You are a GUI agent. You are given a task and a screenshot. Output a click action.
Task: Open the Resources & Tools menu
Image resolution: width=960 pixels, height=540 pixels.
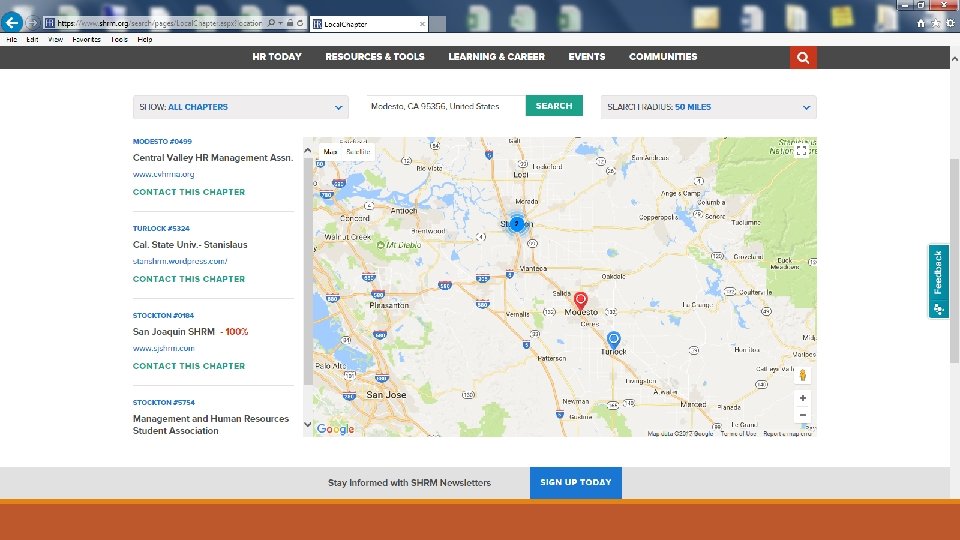tap(375, 56)
